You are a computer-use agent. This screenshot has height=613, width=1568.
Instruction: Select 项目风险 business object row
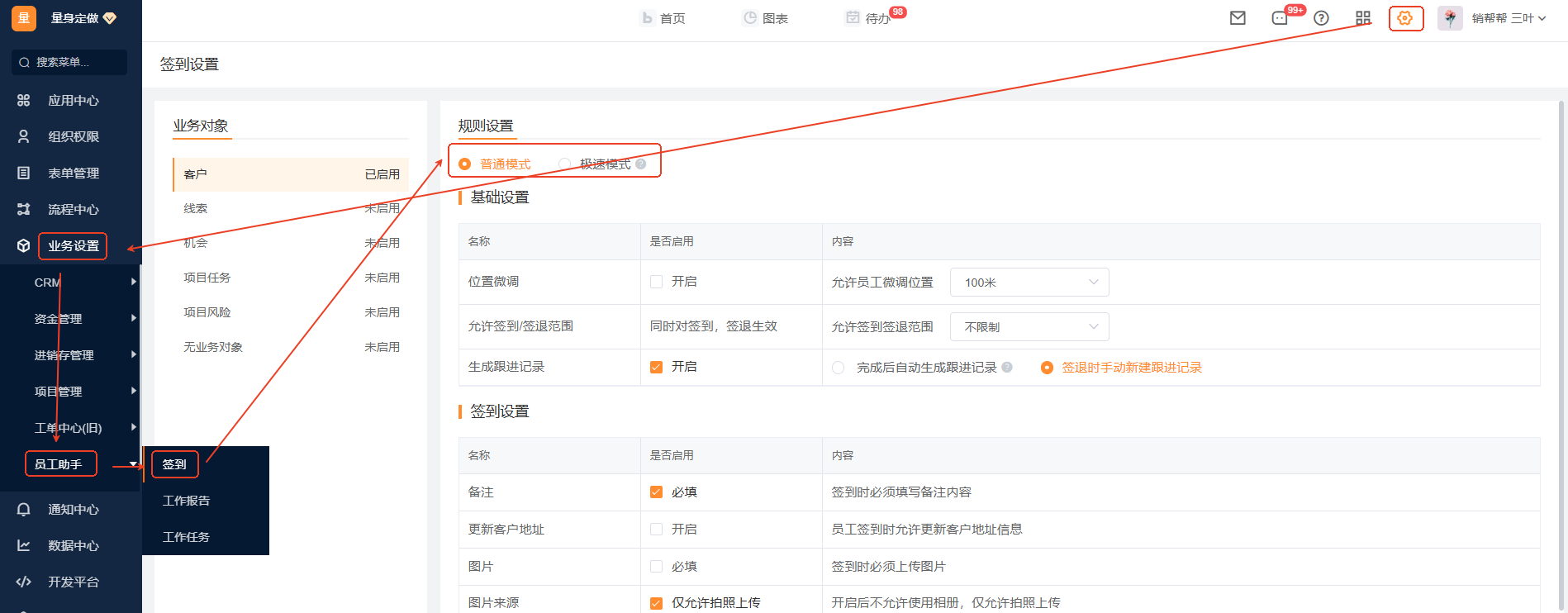coord(291,312)
